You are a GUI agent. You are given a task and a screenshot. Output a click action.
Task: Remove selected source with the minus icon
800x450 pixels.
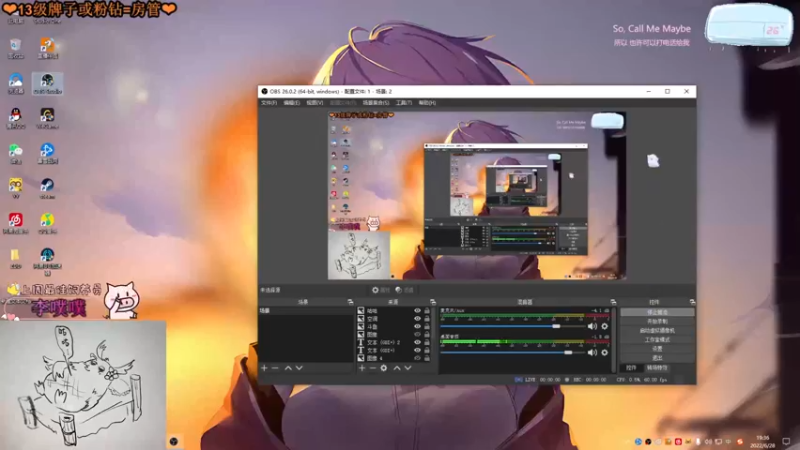[372, 368]
